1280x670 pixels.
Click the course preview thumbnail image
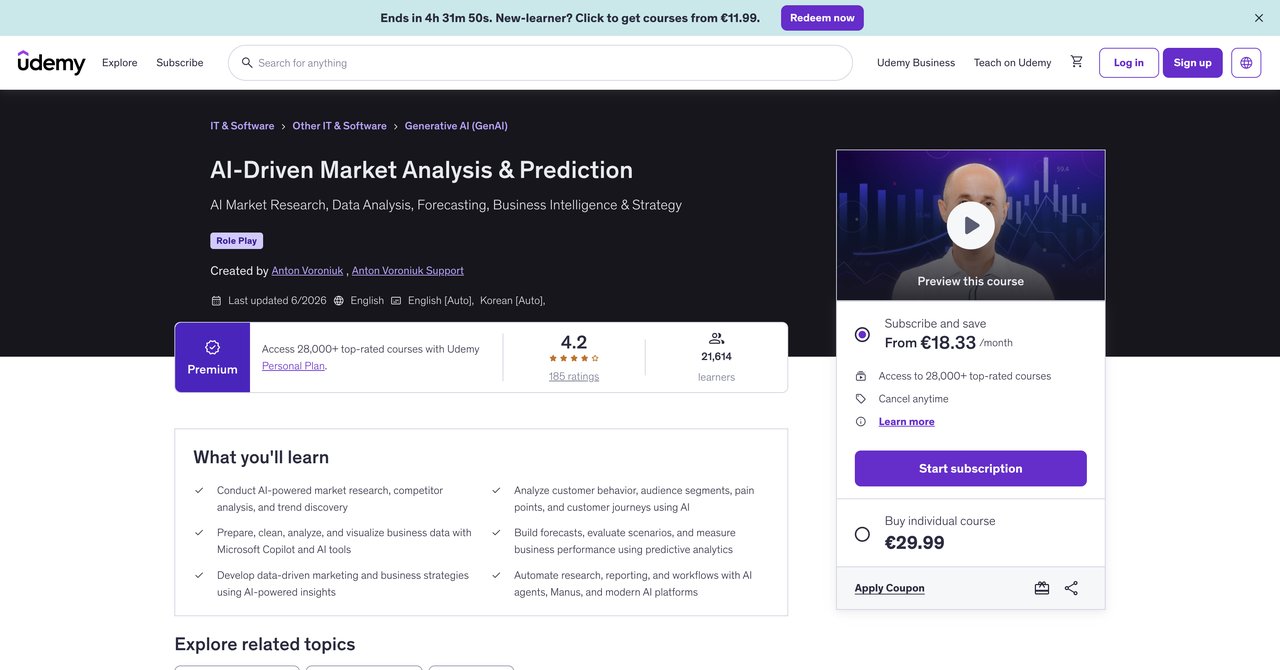point(970,225)
